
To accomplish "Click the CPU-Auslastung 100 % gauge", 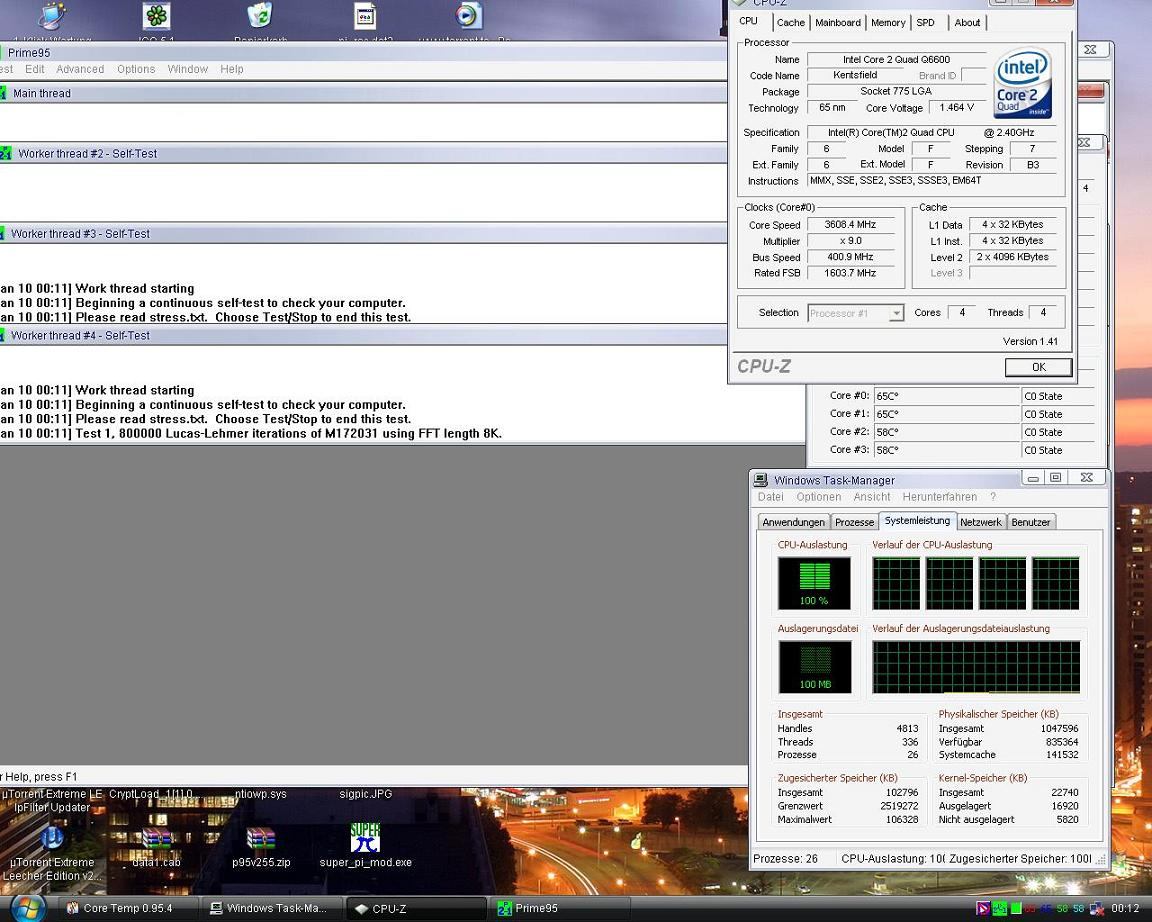I will (814, 583).
